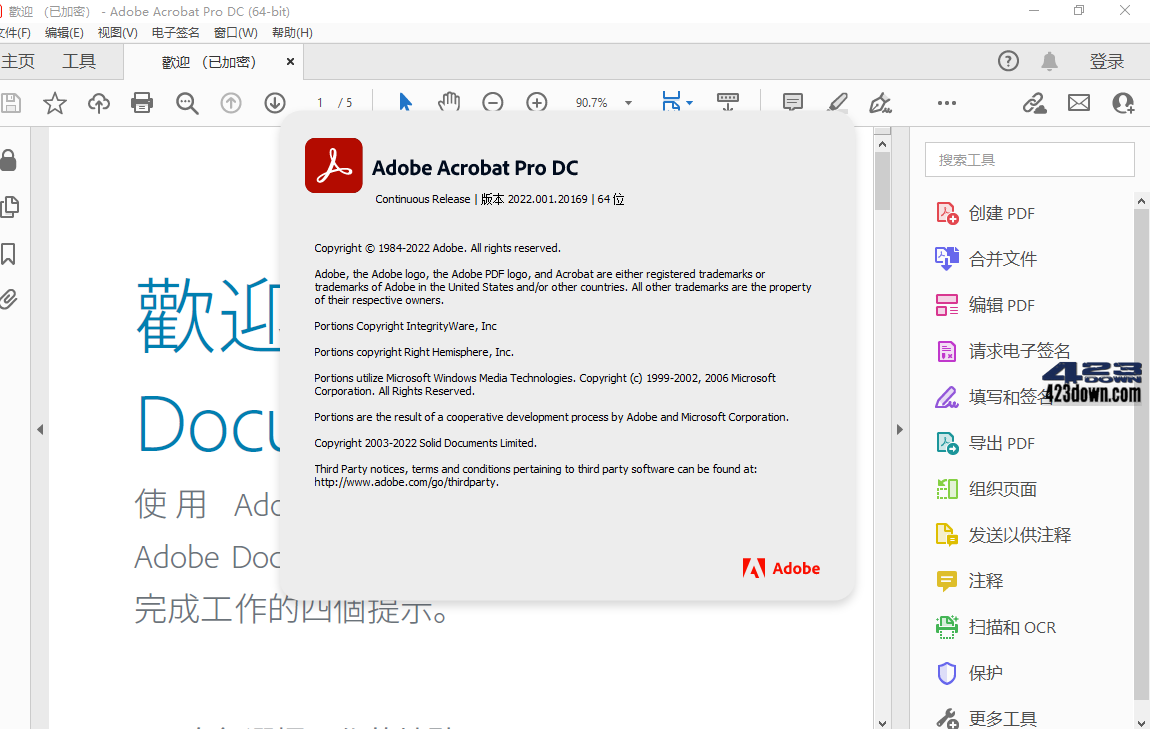
Task: Open the 保护 tool
Action: pos(969,673)
